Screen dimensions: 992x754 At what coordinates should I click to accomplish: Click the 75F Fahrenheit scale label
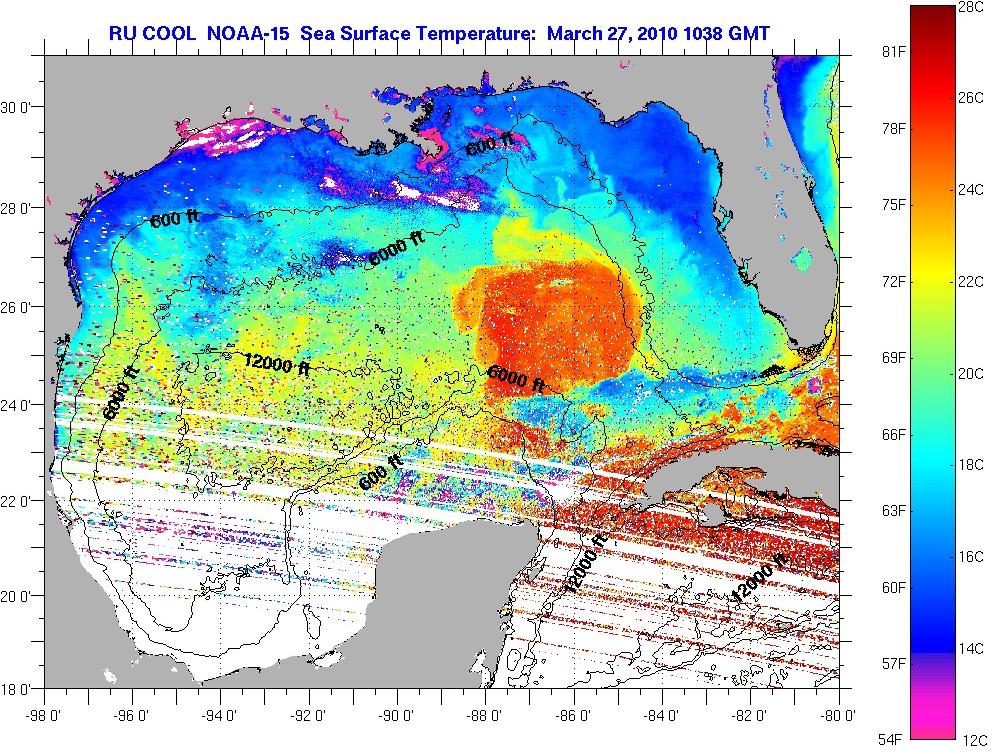(894, 205)
